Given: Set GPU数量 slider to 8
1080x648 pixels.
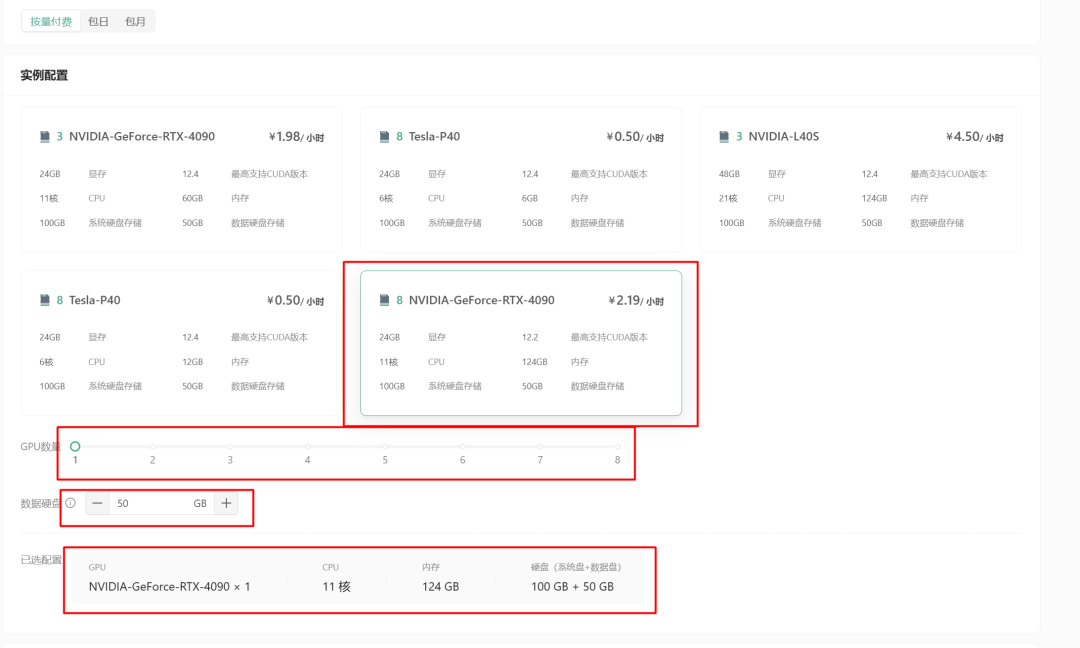Looking at the screenshot, I should coord(618,446).
